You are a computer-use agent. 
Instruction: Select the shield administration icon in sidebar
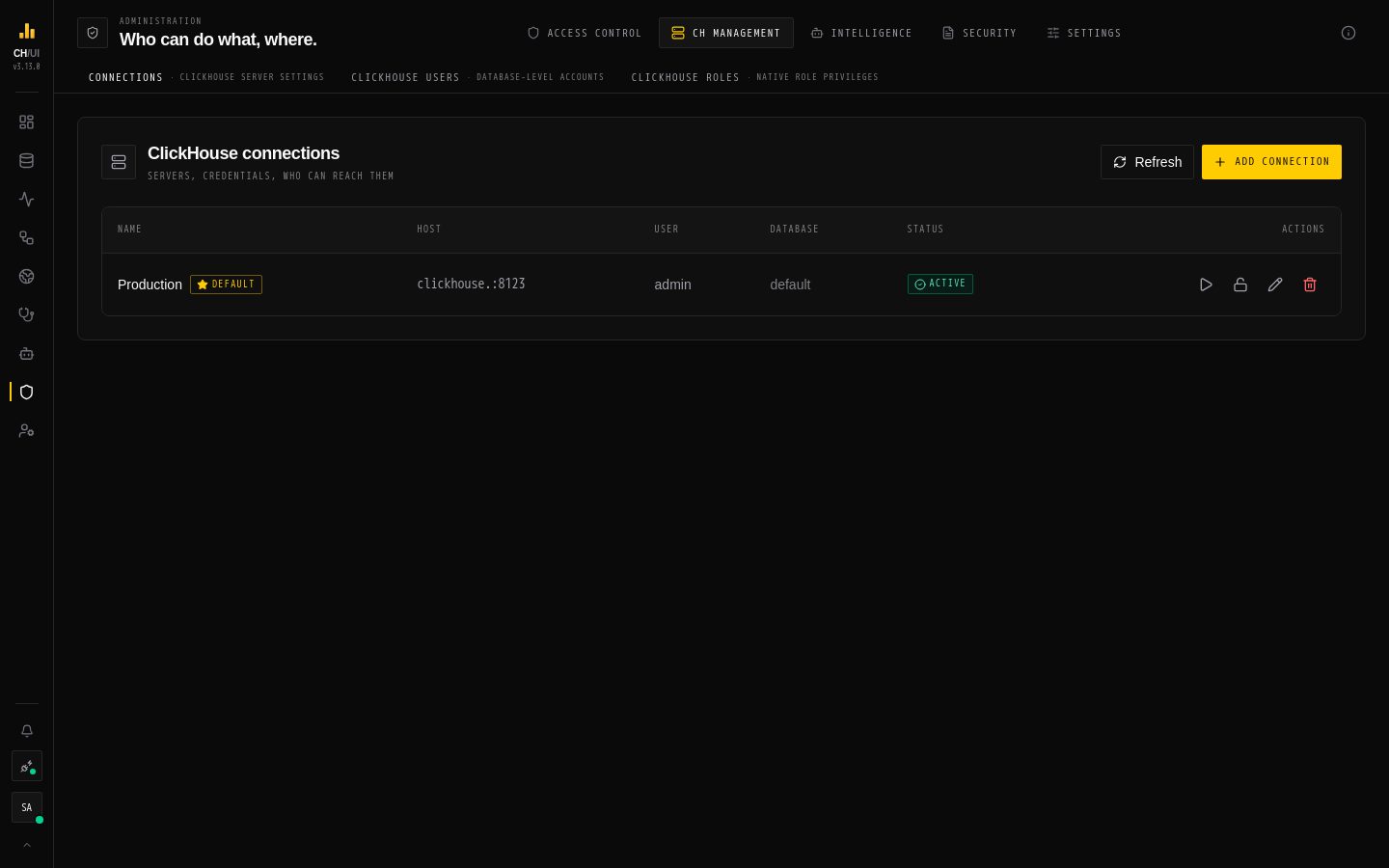tap(26, 393)
